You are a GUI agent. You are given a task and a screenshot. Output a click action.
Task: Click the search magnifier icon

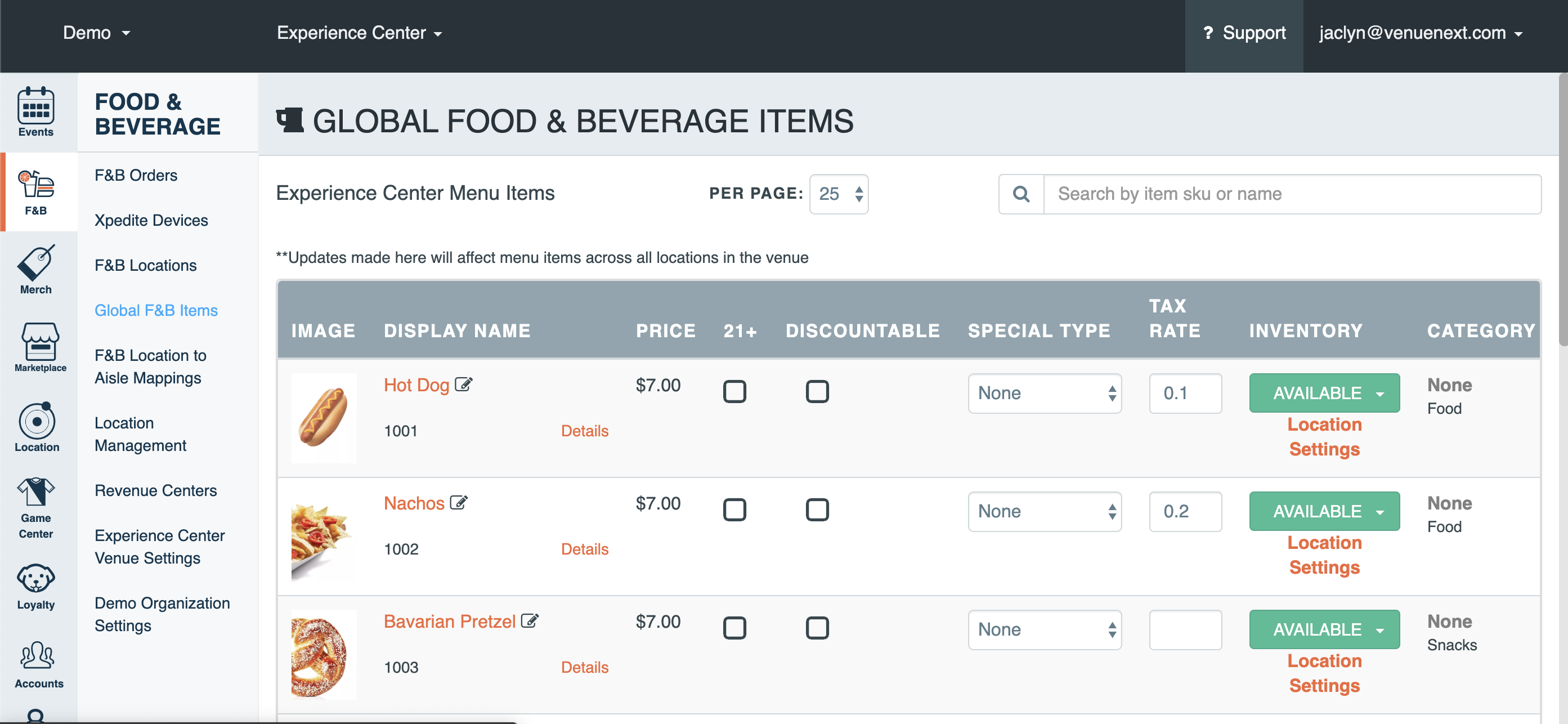[1021, 194]
